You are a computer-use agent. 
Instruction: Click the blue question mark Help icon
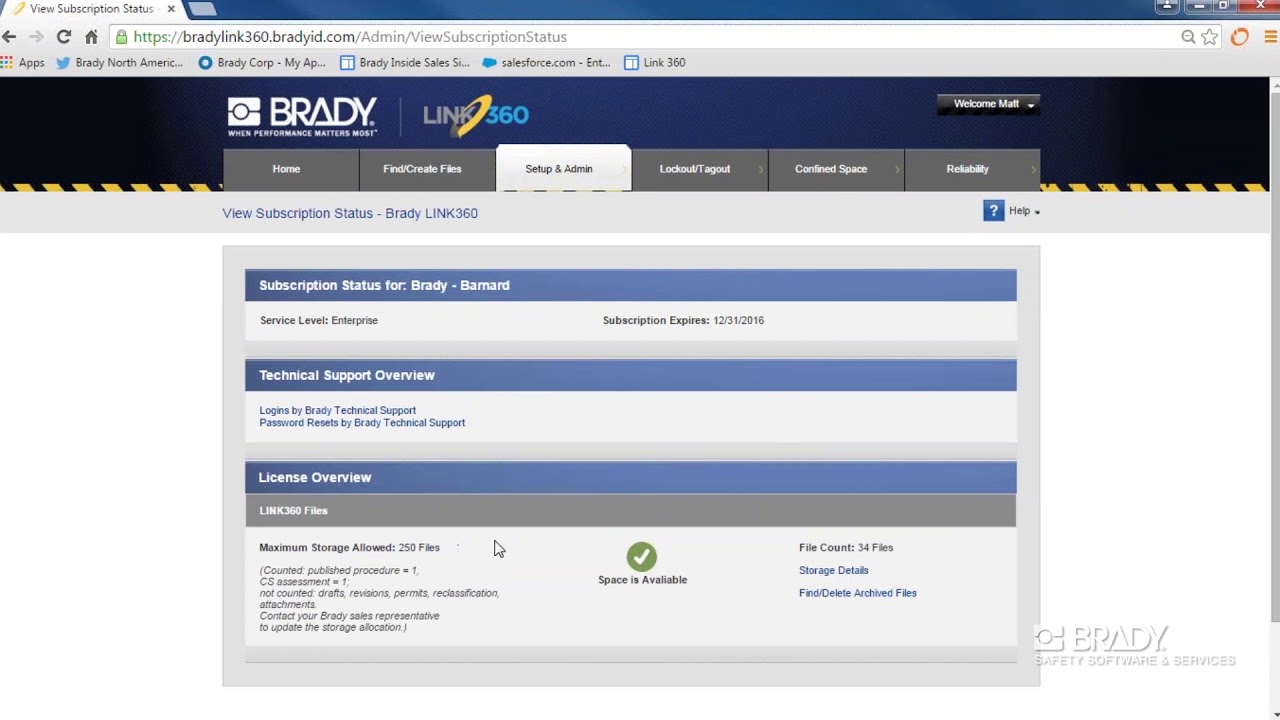pos(993,211)
